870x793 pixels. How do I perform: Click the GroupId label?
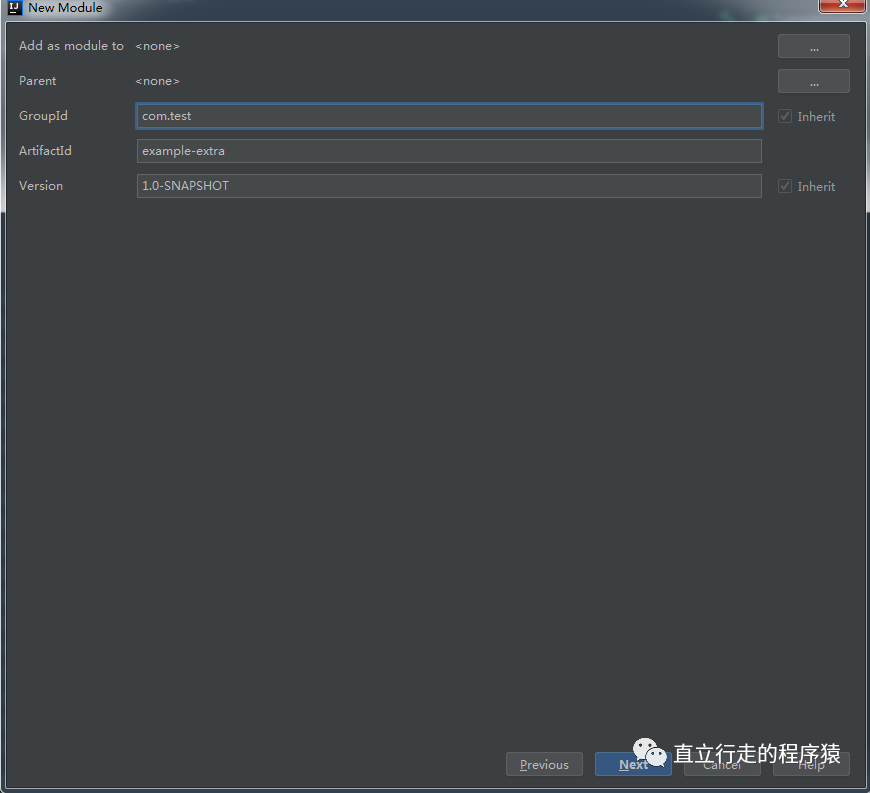43,116
